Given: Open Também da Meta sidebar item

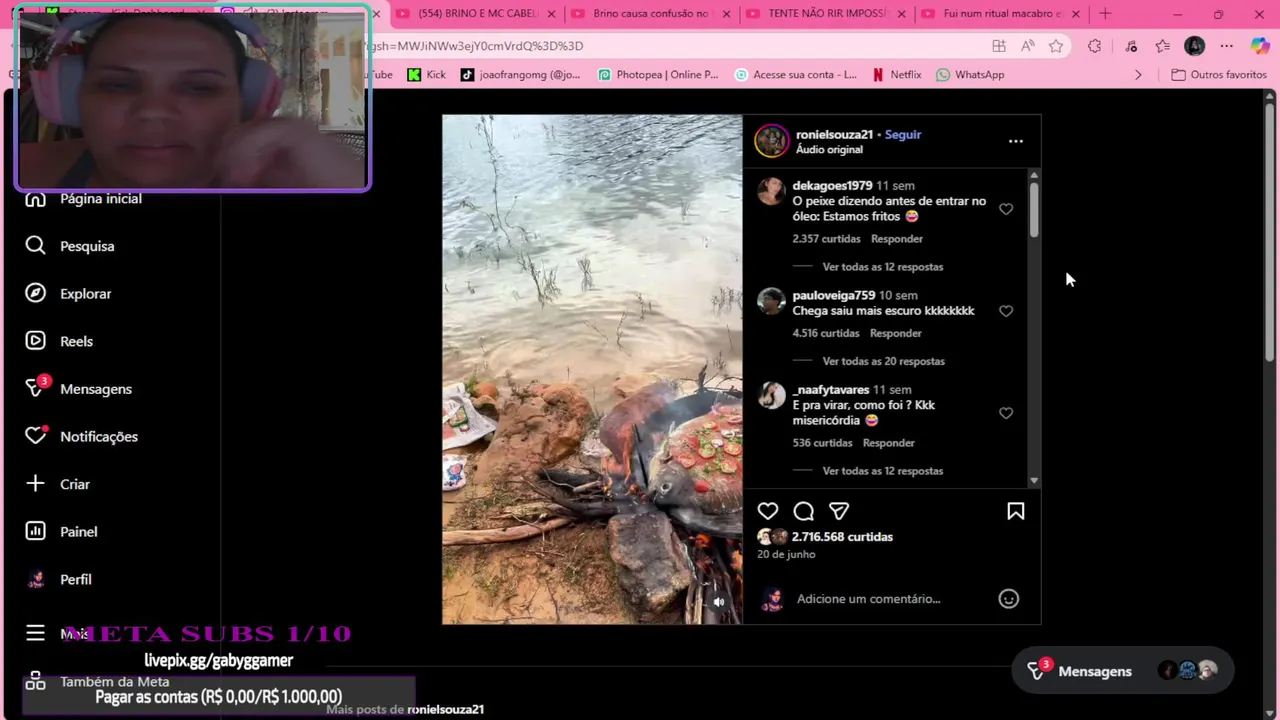Looking at the screenshot, I should [97, 682].
